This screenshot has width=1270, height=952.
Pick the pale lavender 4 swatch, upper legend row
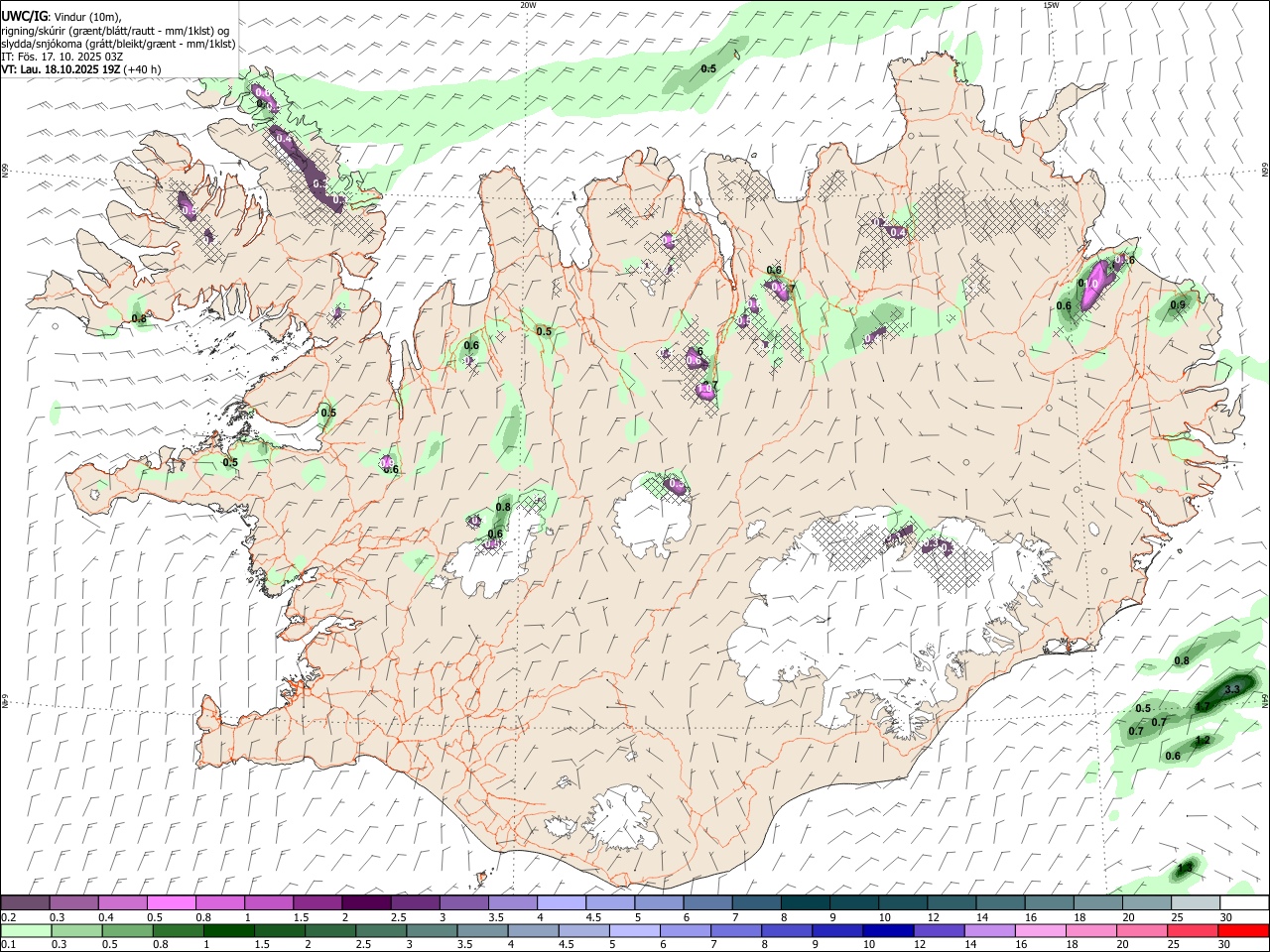562,903
